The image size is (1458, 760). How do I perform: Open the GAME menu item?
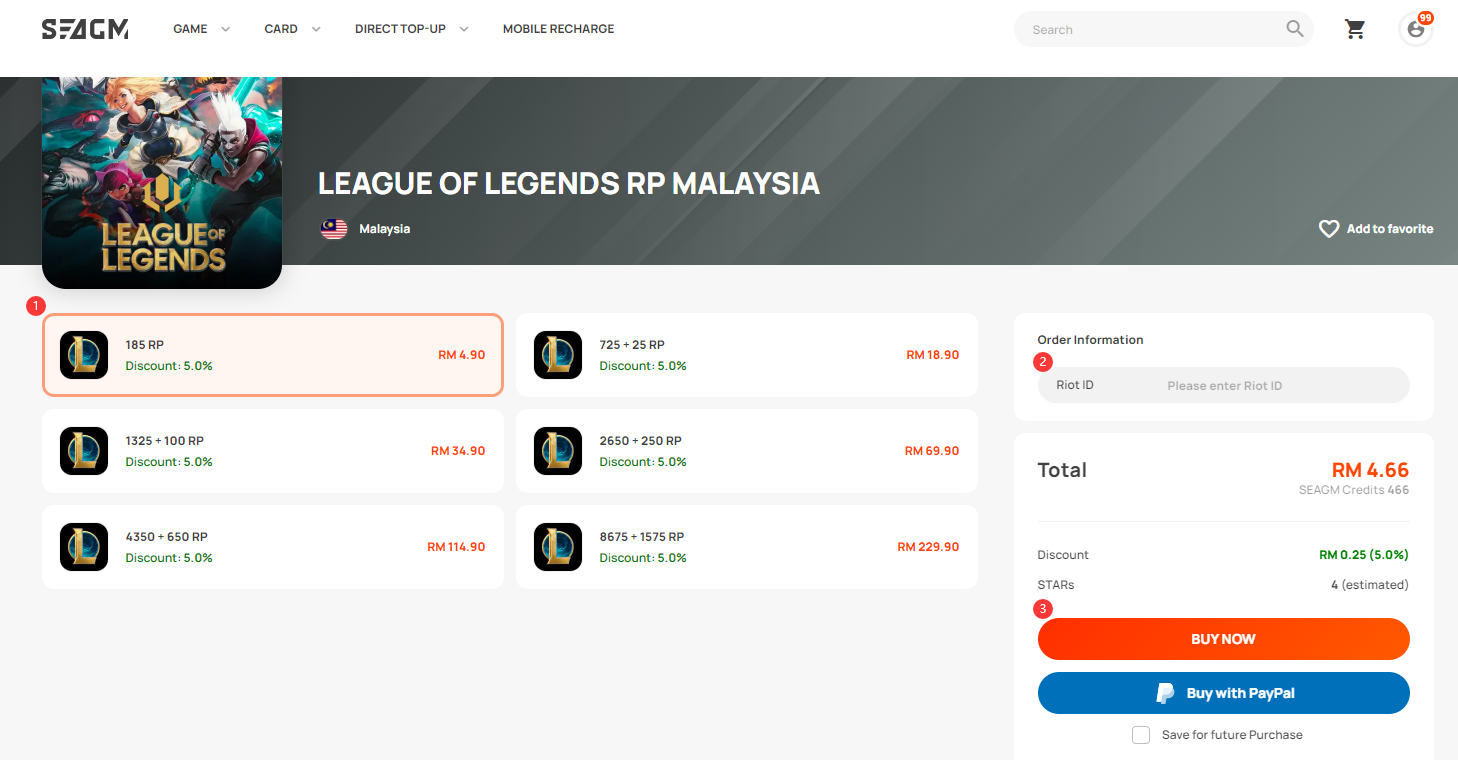190,29
